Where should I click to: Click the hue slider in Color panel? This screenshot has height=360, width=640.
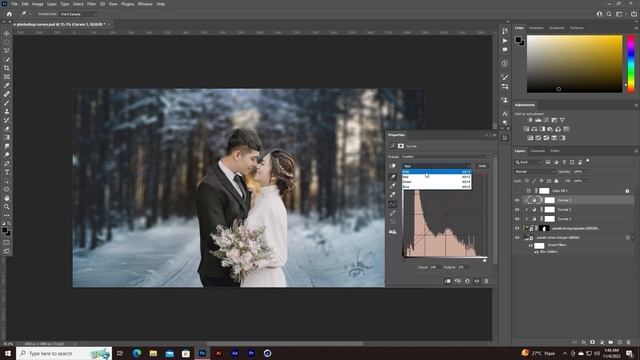[x=631, y=64]
